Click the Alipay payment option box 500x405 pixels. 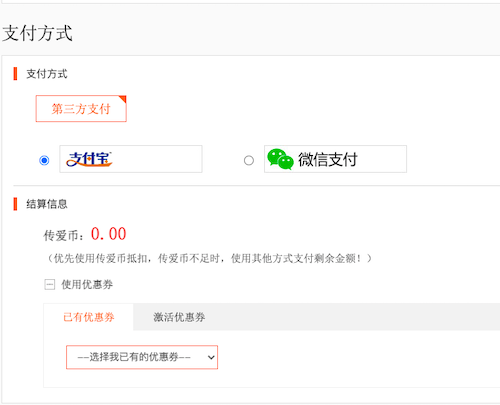[x=131, y=159]
